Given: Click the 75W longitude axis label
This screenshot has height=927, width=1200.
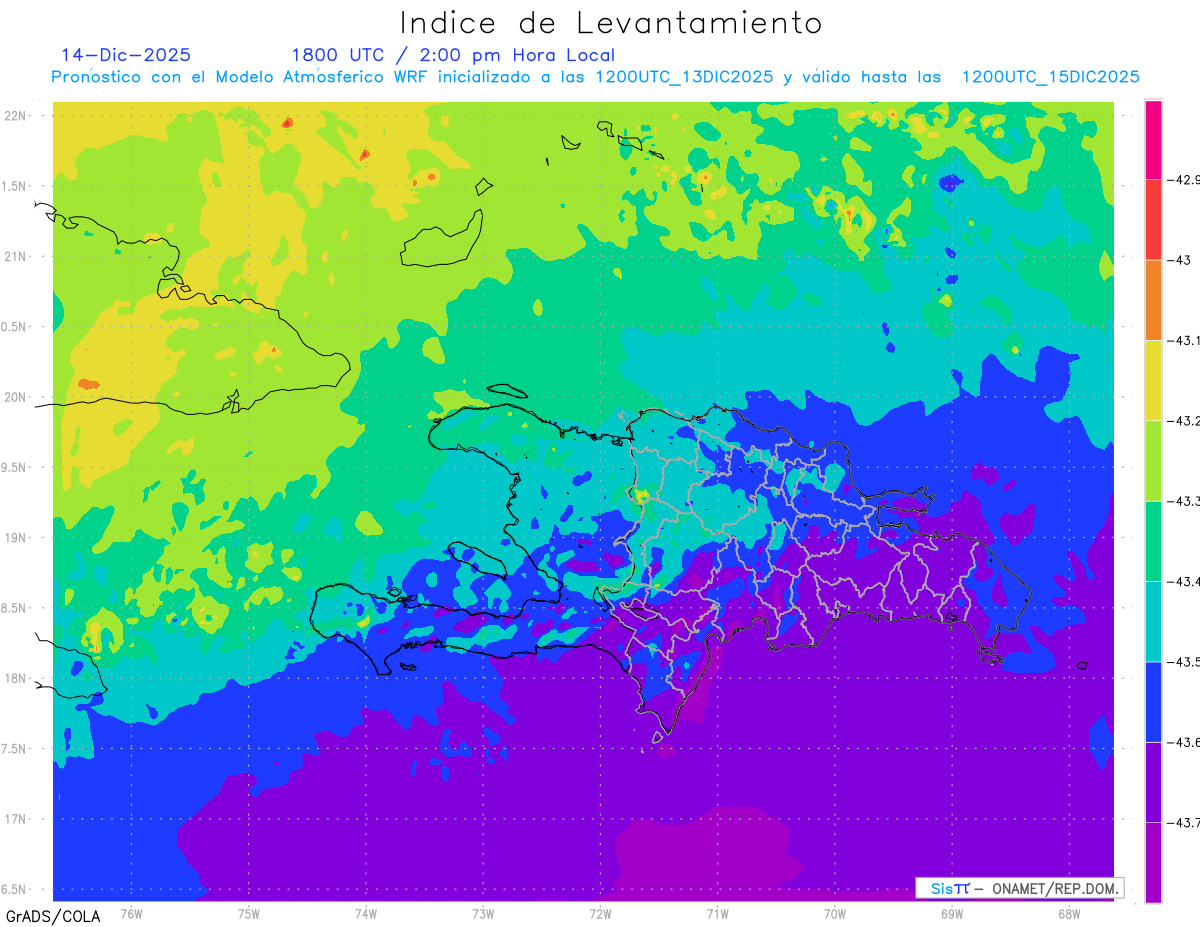Looking at the screenshot, I should 249,913.
